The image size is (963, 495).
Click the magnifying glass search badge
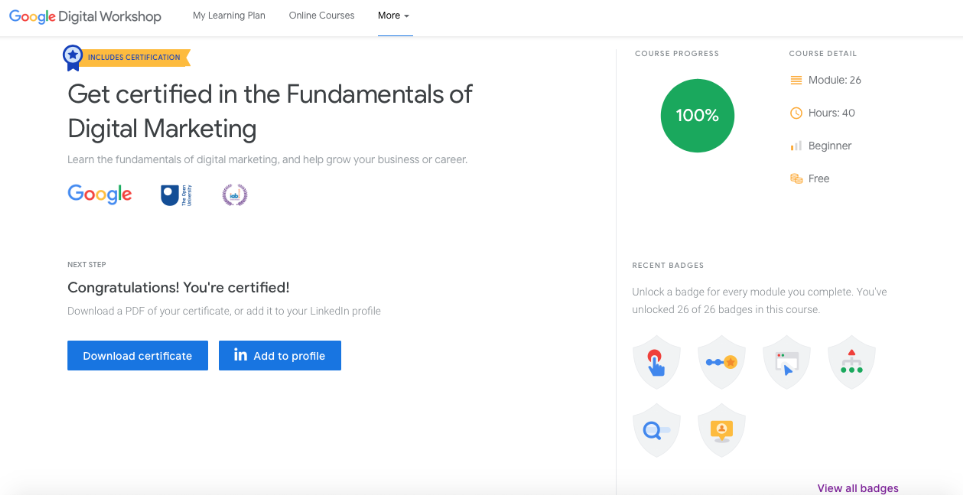[x=656, y=430]
